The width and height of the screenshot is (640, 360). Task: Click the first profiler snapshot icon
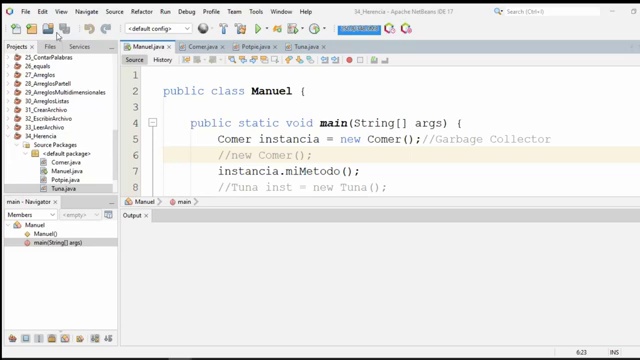(x=389, y=29)
